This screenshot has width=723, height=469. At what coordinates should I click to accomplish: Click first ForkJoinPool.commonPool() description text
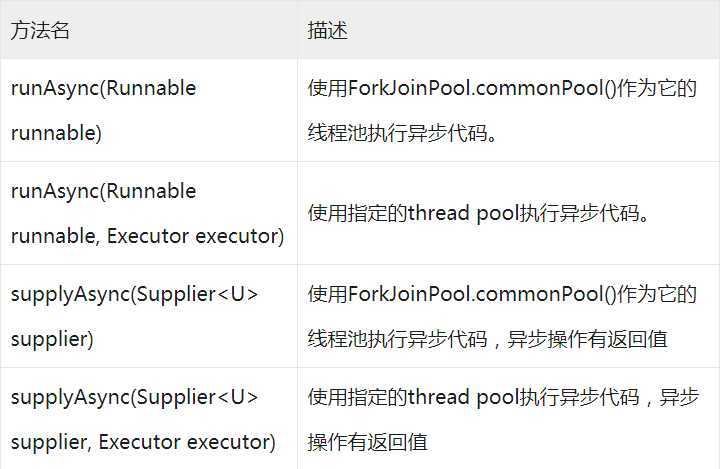pyautogui.click(x=502, y=110)
